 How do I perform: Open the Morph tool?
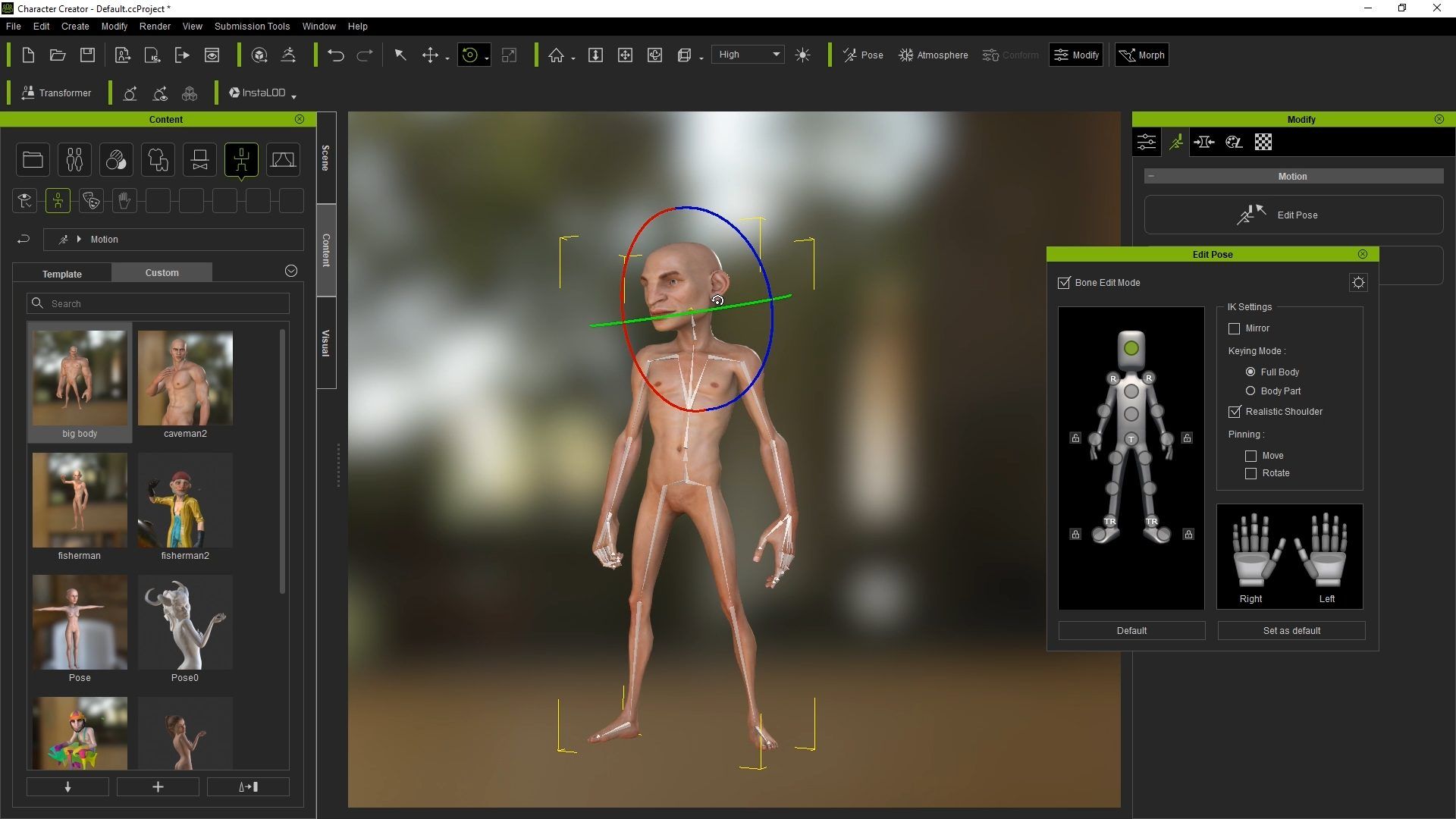click(x=1141, y=55)
